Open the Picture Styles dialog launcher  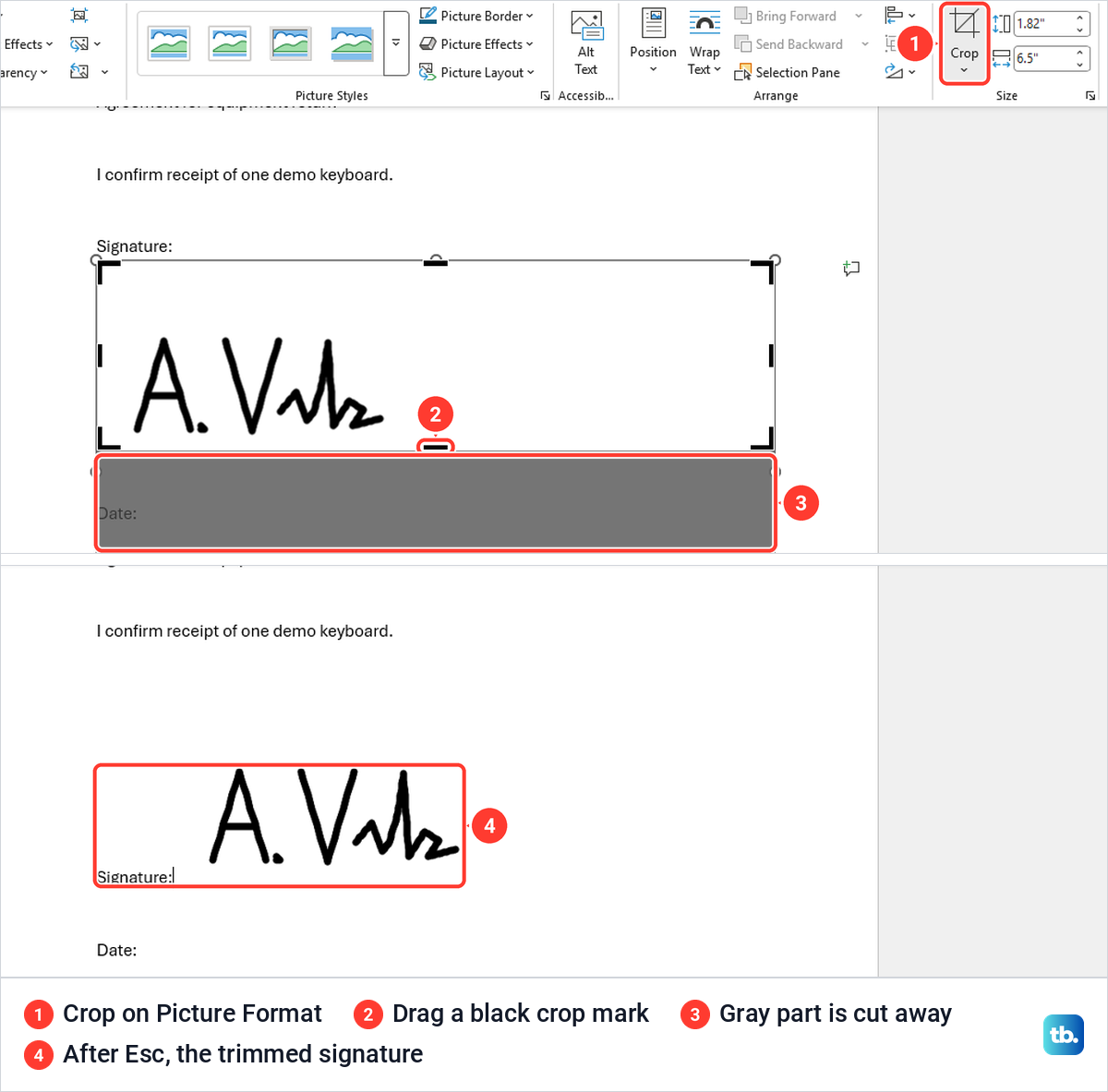click(545, 96)
